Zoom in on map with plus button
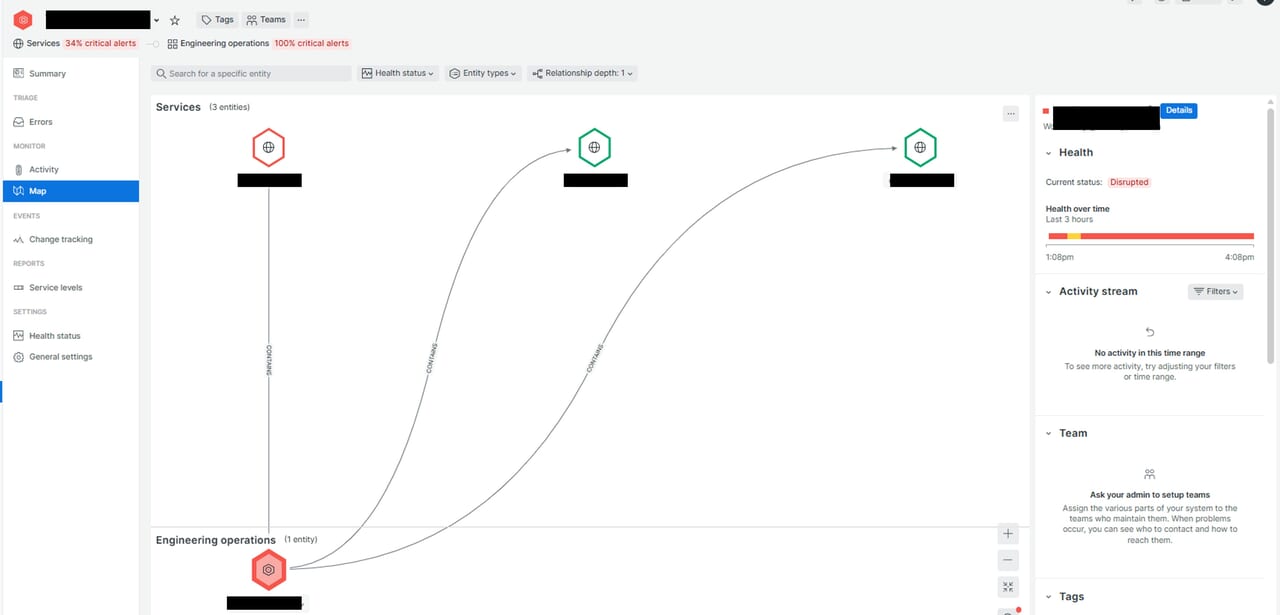 [1008, 534]
